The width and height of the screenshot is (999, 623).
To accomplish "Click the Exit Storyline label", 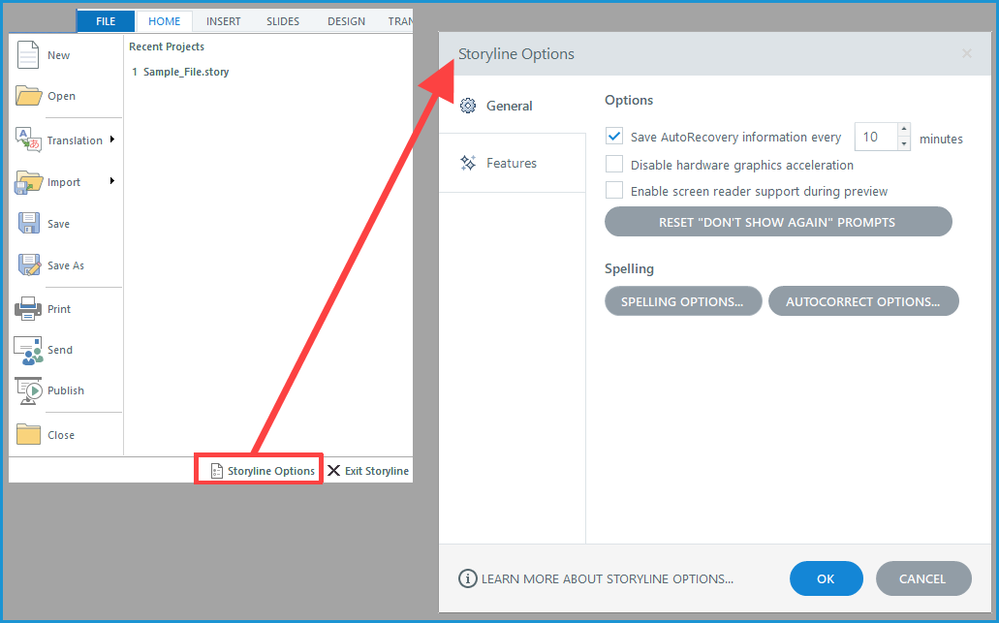I will 377,471.
